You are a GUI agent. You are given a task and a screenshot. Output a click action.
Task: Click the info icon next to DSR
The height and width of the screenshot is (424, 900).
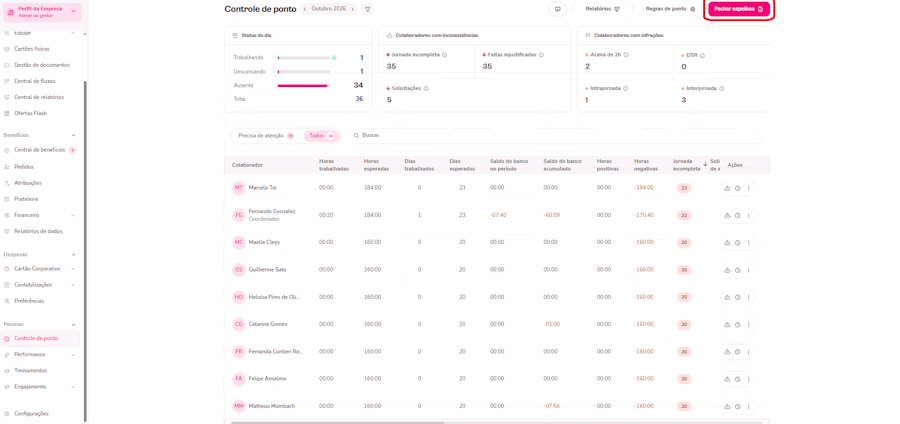click(702, 56)
